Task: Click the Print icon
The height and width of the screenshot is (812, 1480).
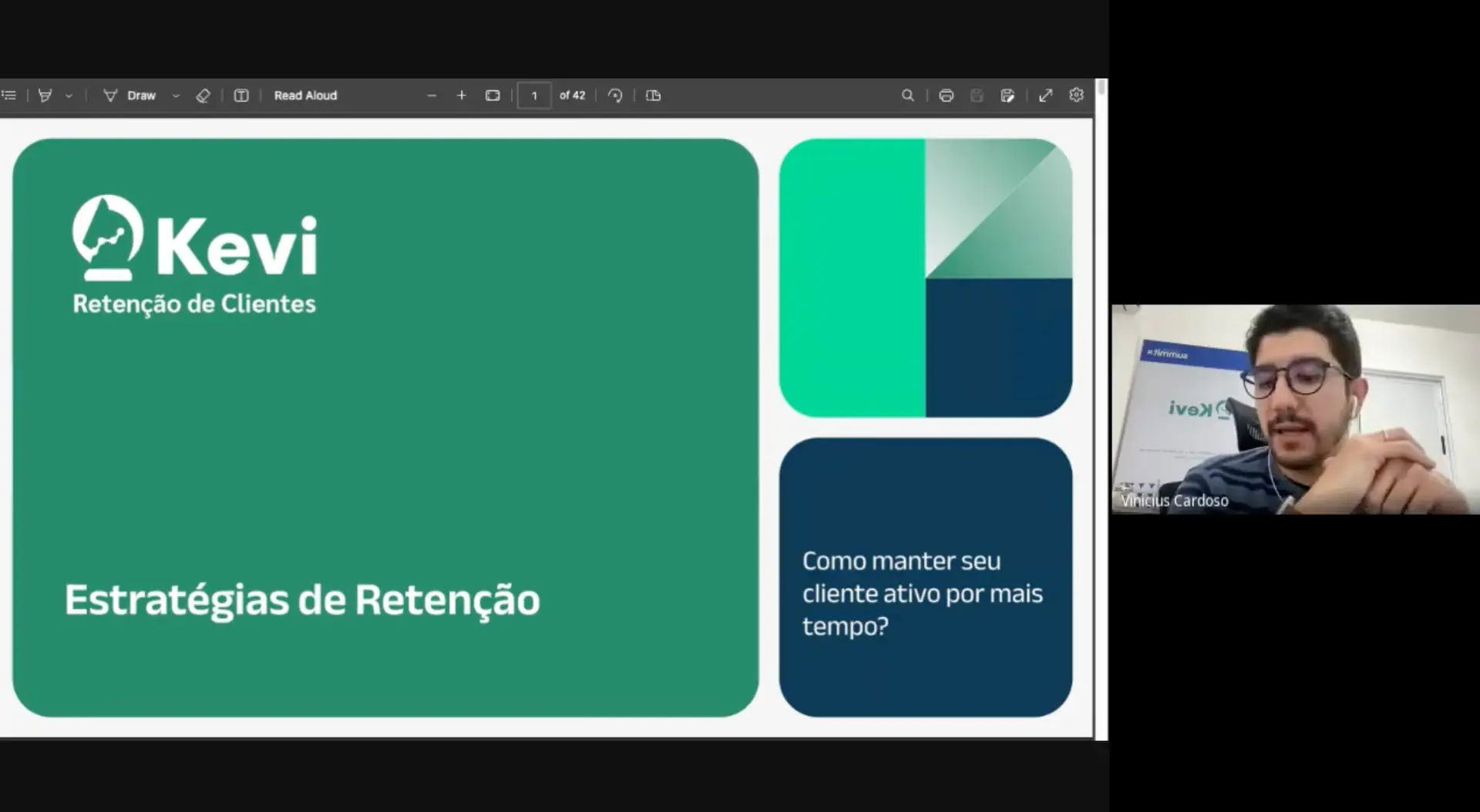Action: (947, 96)
